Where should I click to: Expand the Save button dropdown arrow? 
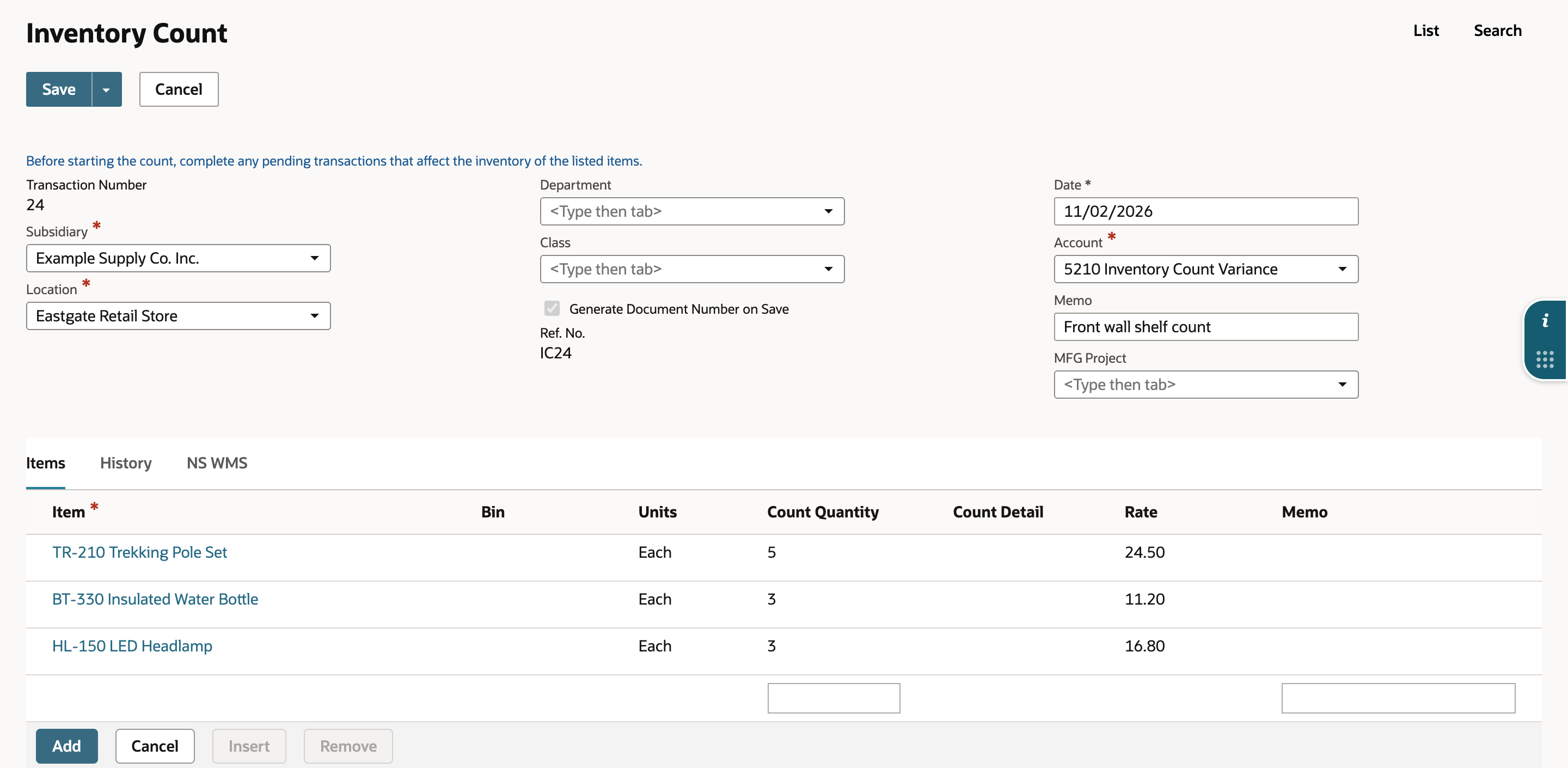[107, 89]
